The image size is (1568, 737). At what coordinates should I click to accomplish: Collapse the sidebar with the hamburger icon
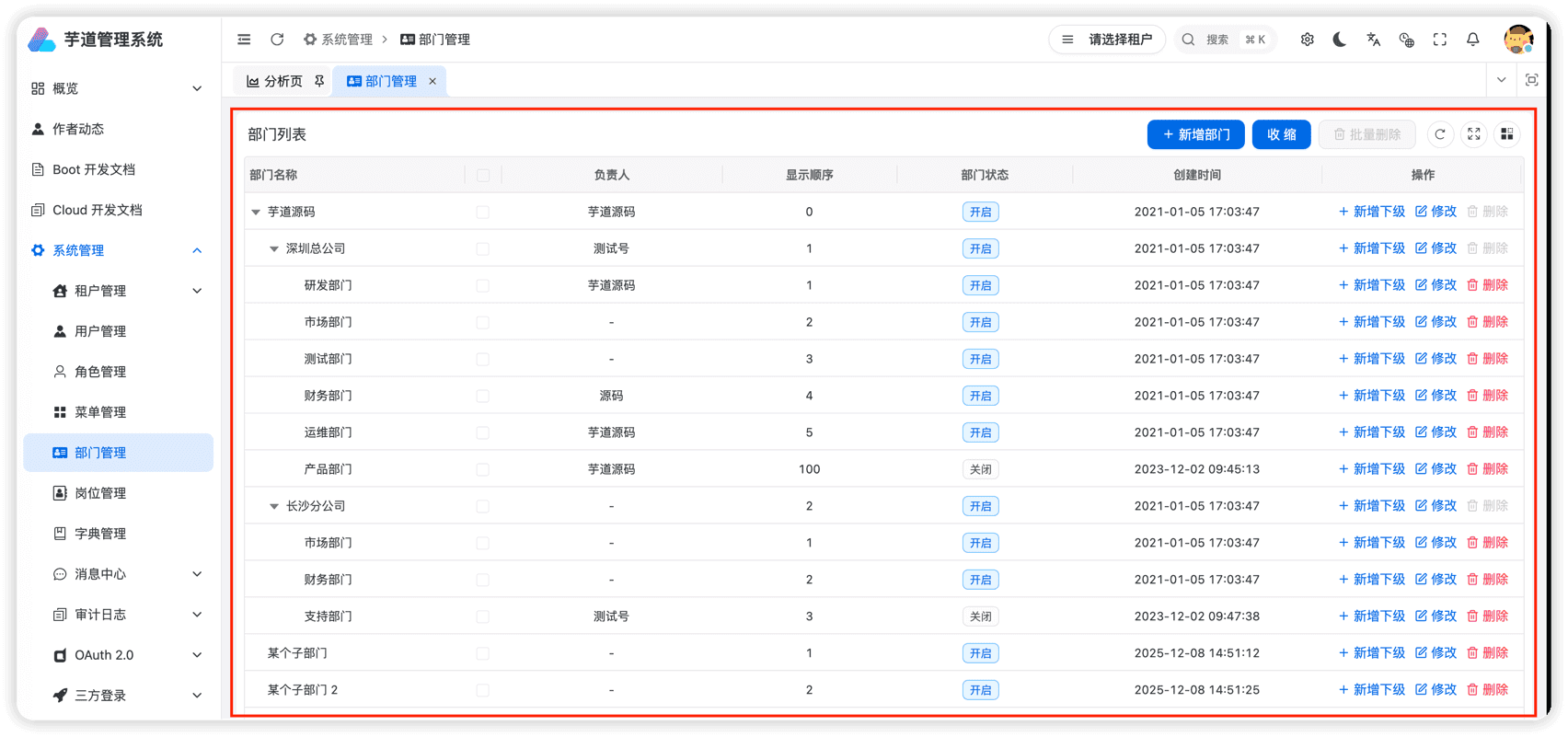244,40
